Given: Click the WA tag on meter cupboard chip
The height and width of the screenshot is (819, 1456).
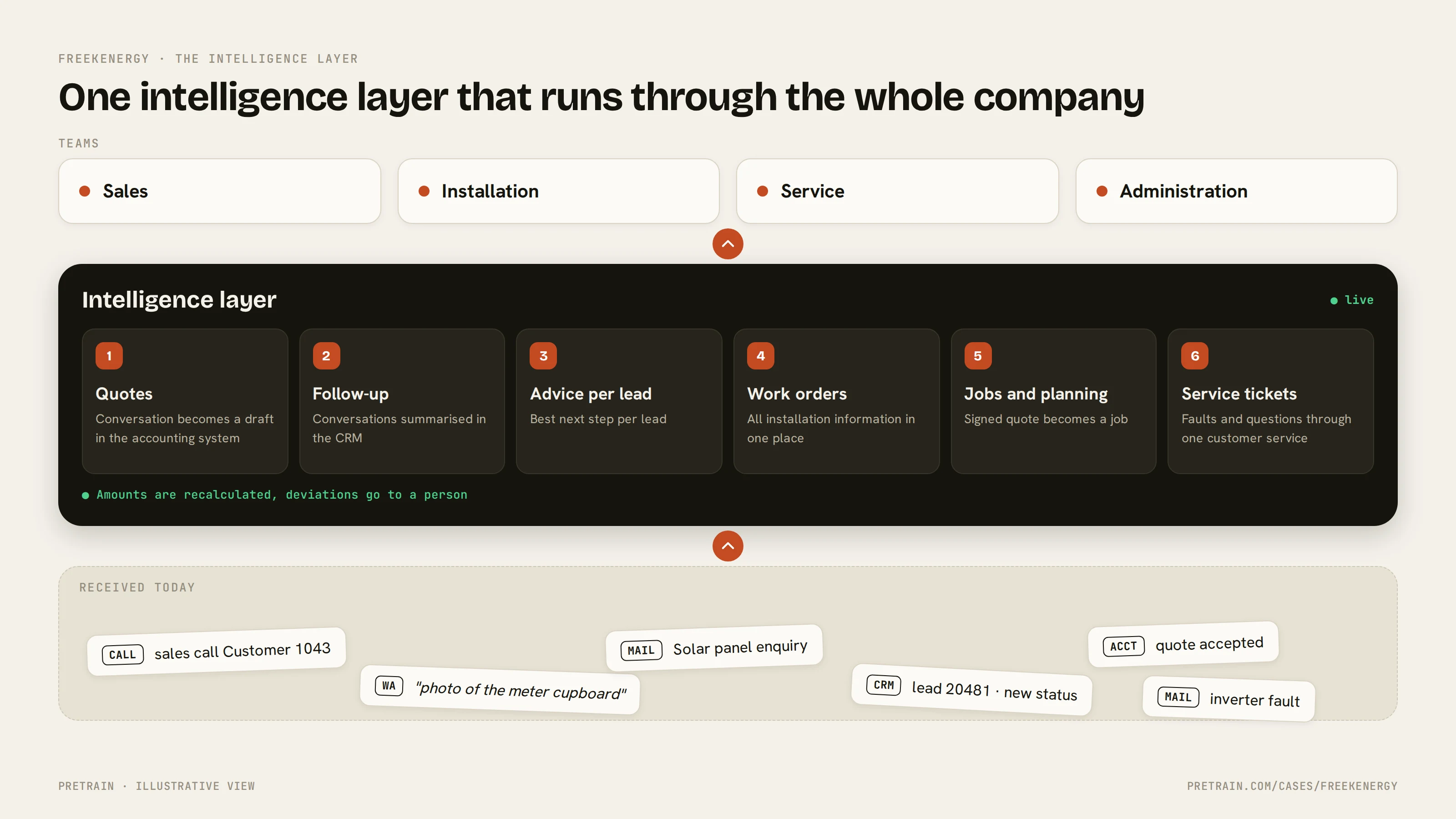Looking at the screenshot, I should click(x=389, y=686).
